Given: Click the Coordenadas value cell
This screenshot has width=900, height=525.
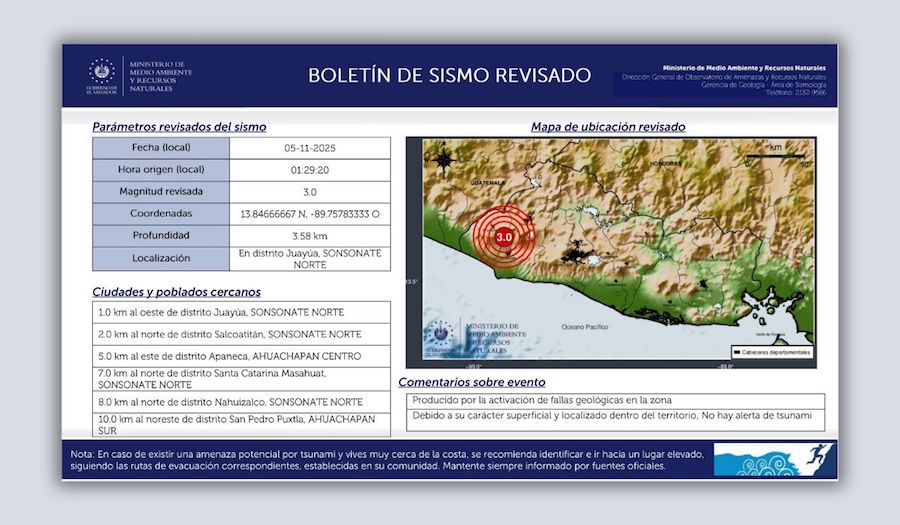Looking at the screenshot, I should [310, 214].
